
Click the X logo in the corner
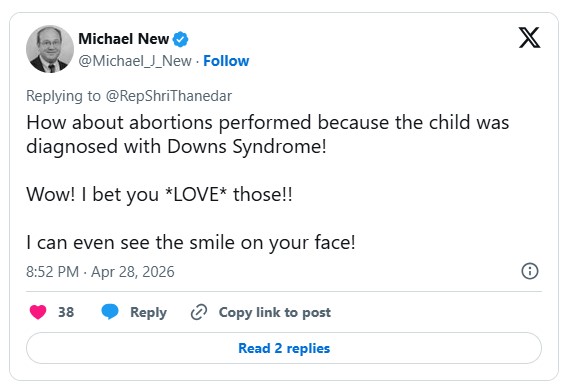coord(529,37)
